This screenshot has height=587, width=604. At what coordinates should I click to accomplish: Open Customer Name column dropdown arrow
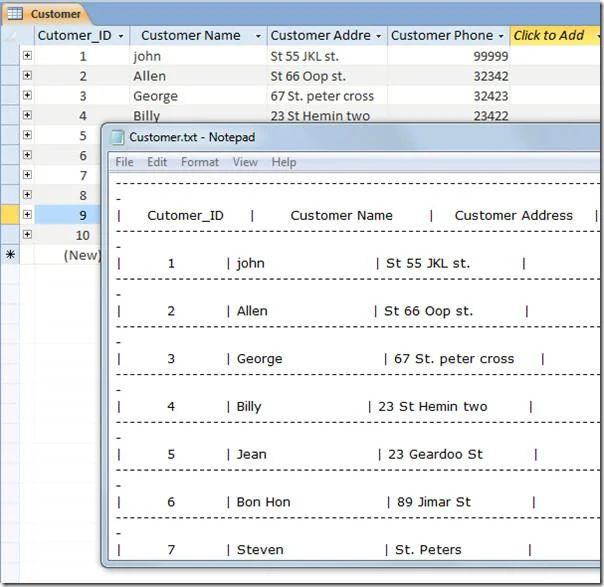point(258,36)
